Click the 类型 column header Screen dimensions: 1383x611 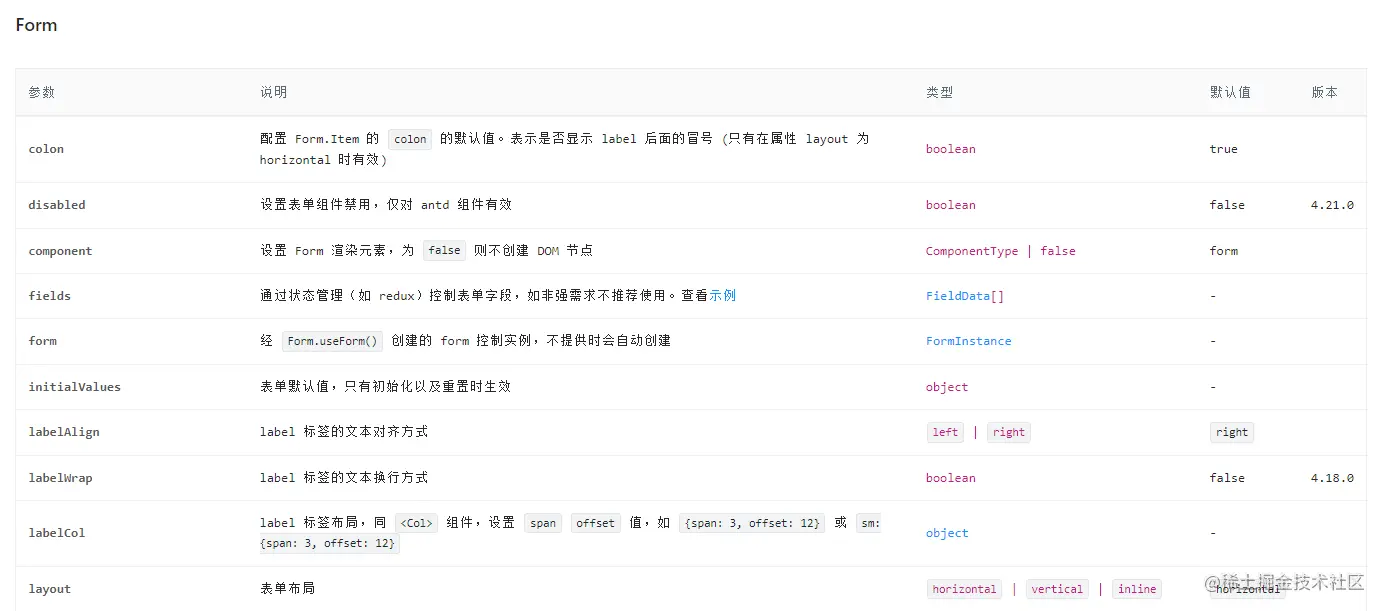(939, 92)
